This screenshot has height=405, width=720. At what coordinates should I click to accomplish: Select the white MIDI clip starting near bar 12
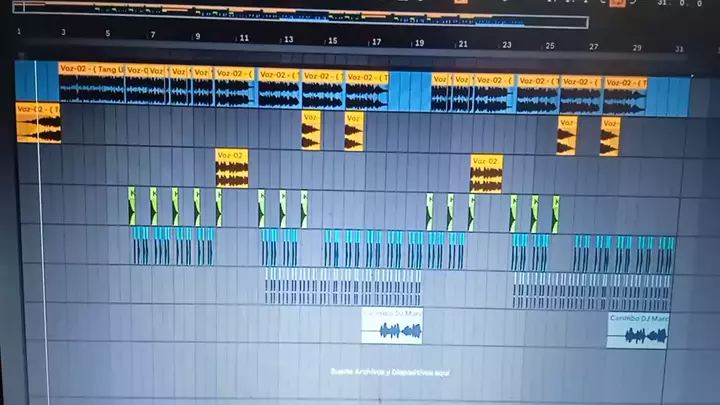click(x=342, y=287)
